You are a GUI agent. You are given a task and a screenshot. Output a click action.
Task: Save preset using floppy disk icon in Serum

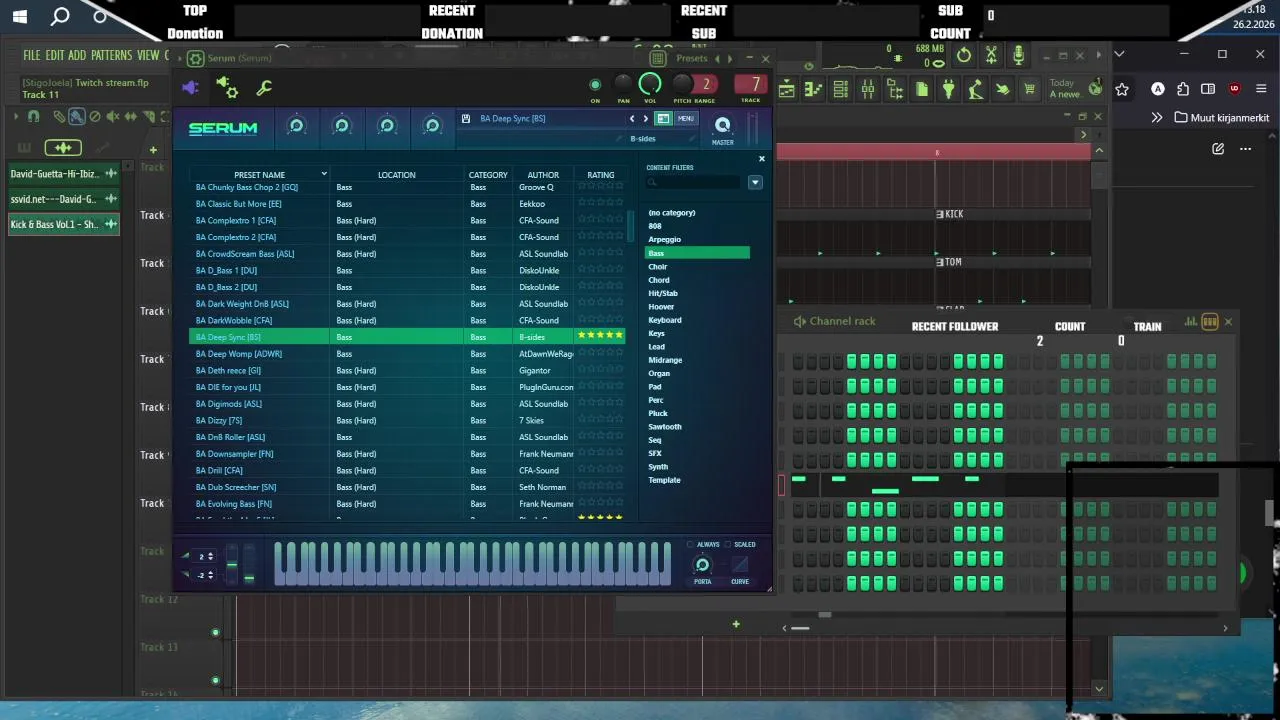point(466,118)
